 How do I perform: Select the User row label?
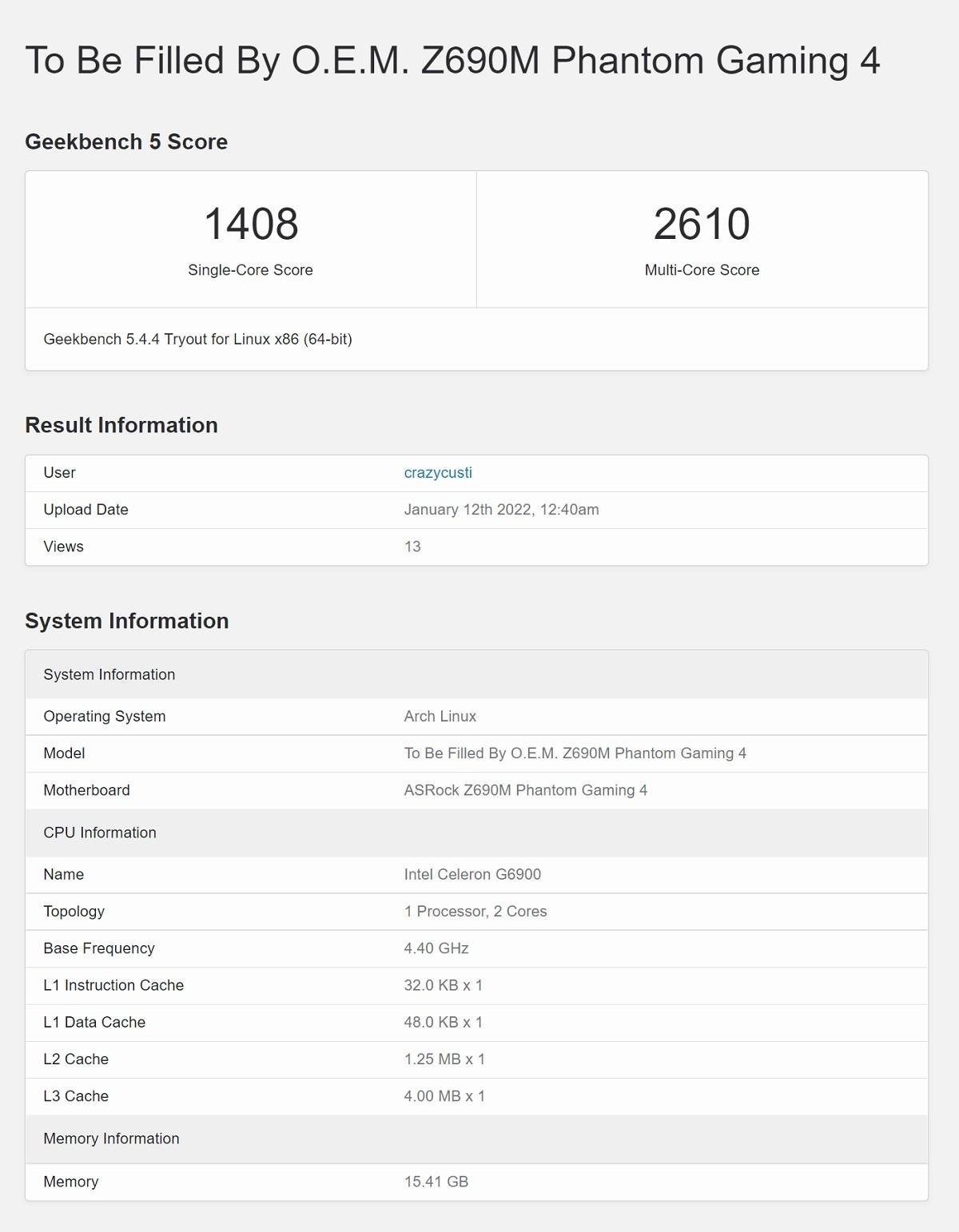pyautogui.click(x=59, y=473)
